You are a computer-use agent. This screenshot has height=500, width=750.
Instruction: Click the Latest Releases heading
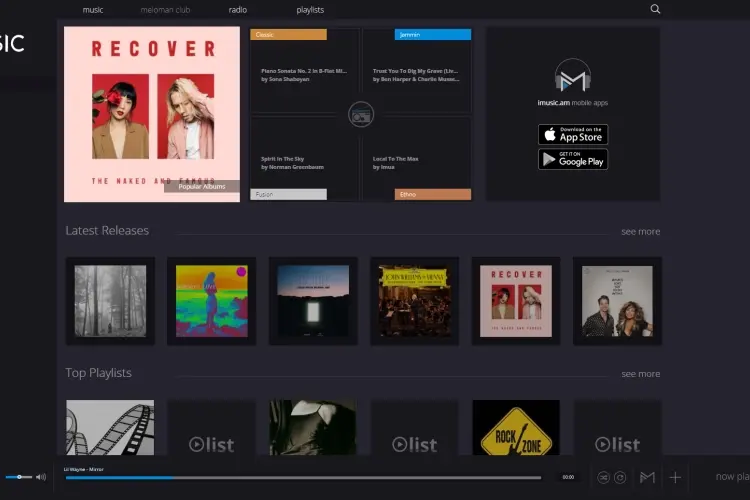click(107, 231)
